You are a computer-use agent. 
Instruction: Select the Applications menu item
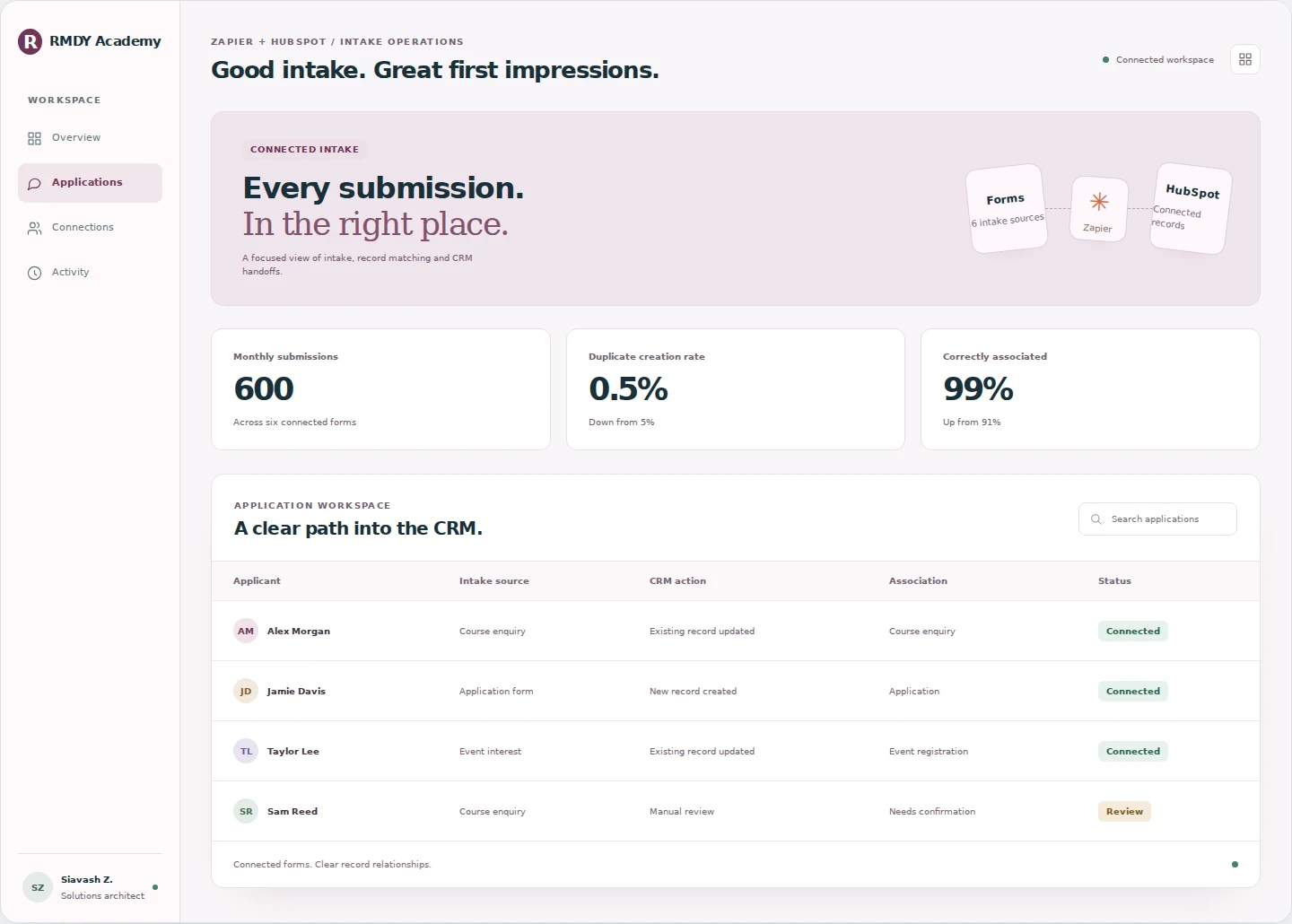[90, 183]
